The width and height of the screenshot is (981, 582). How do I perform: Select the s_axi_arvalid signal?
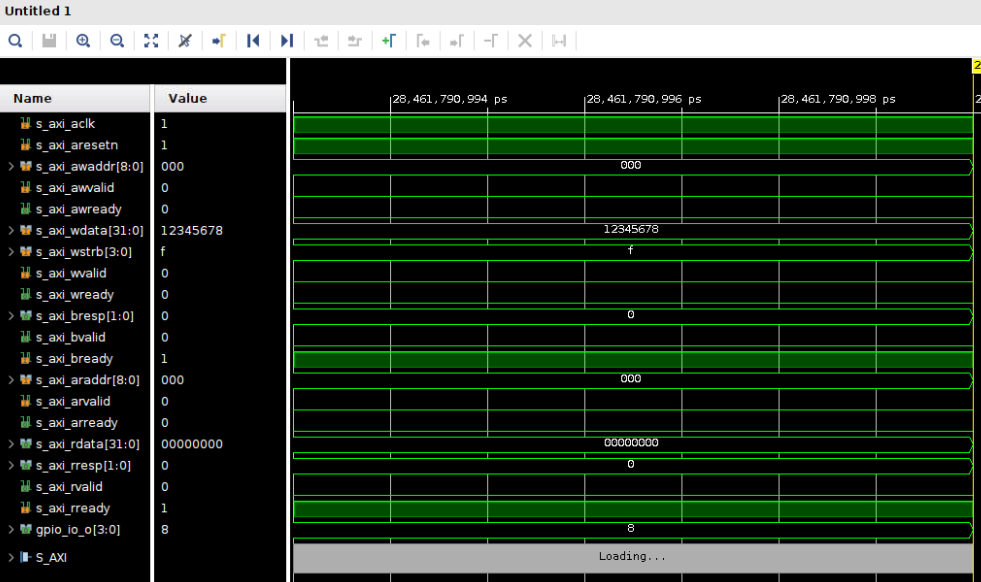coord(73,401)
